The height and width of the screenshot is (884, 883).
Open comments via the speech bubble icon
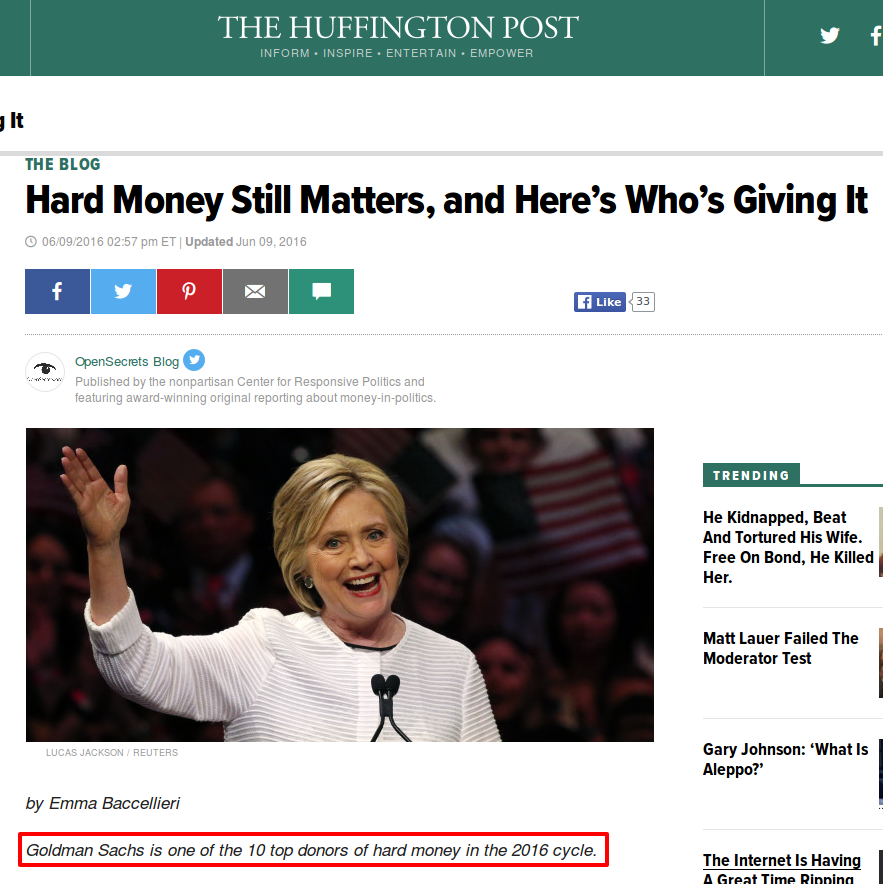[x=321, y=292]
